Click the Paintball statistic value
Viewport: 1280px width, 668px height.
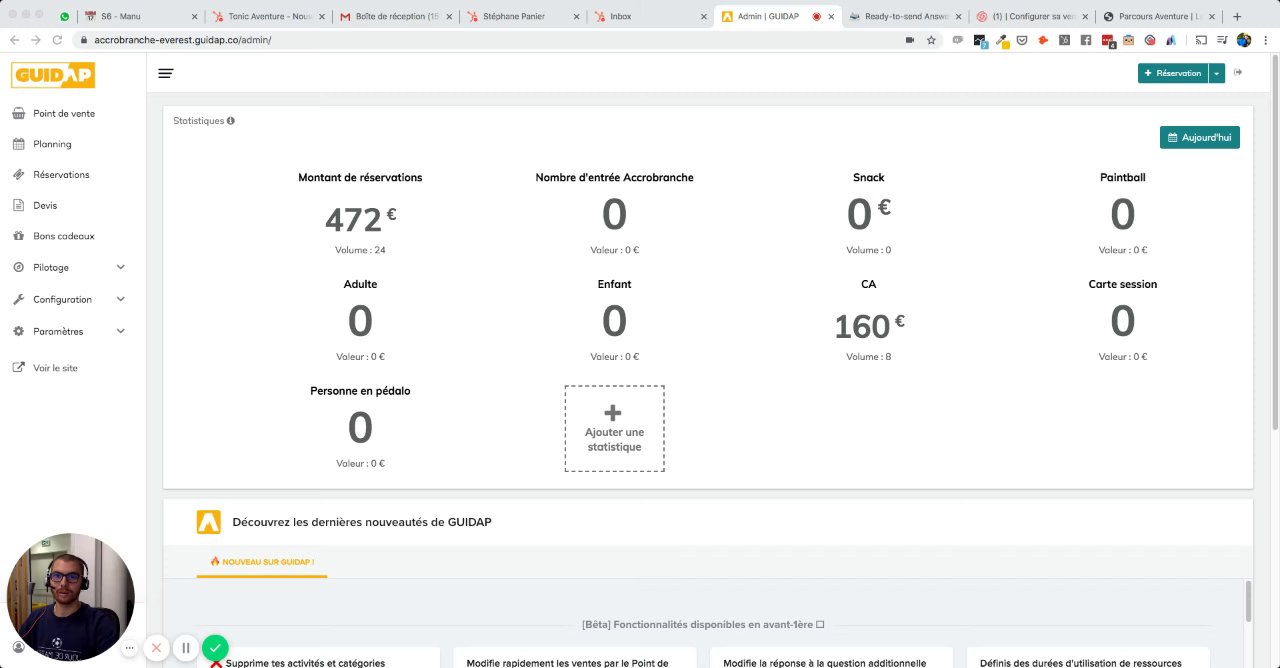tap(1123, 214)
